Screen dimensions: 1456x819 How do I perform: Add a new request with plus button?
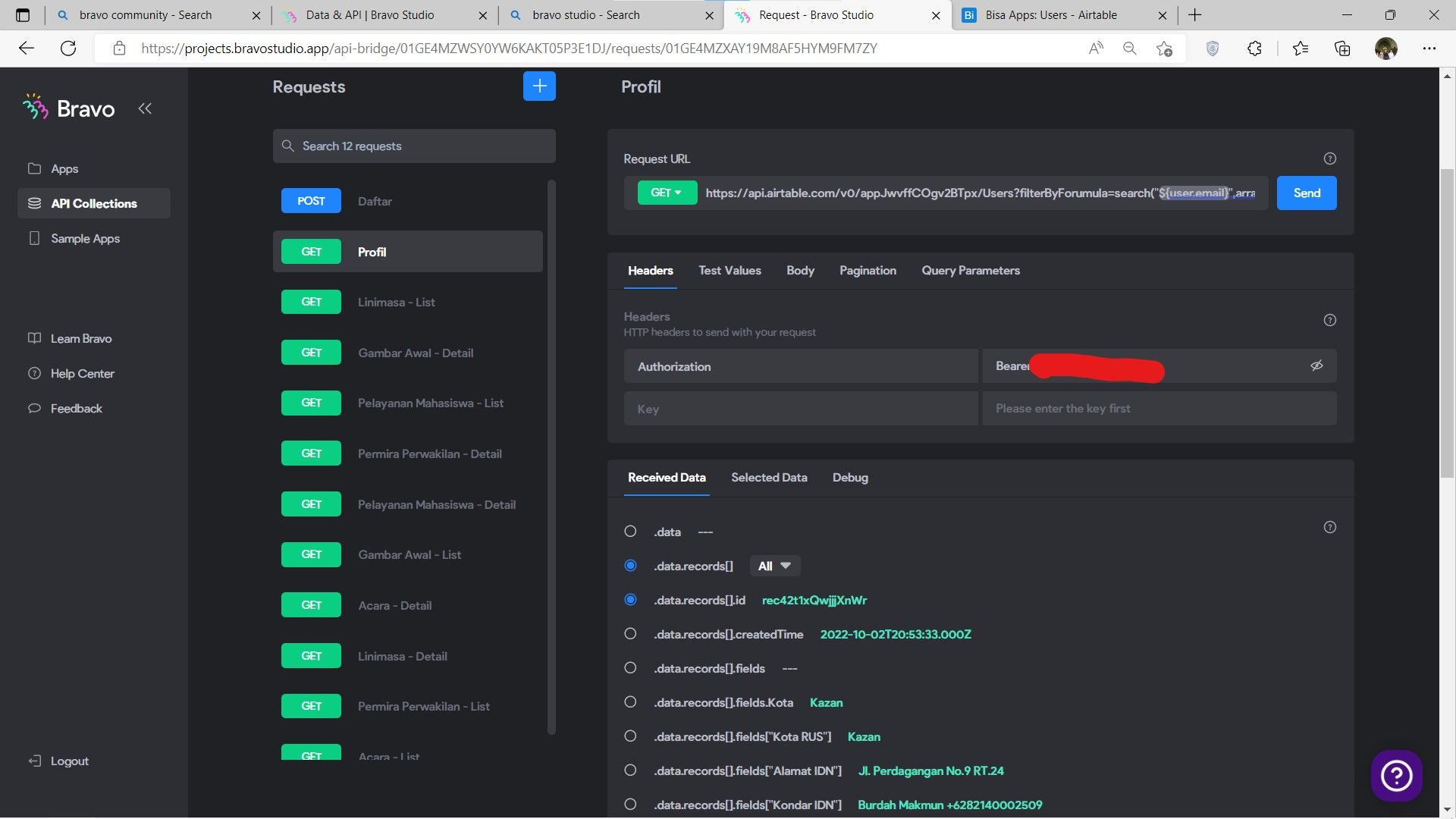539,86
